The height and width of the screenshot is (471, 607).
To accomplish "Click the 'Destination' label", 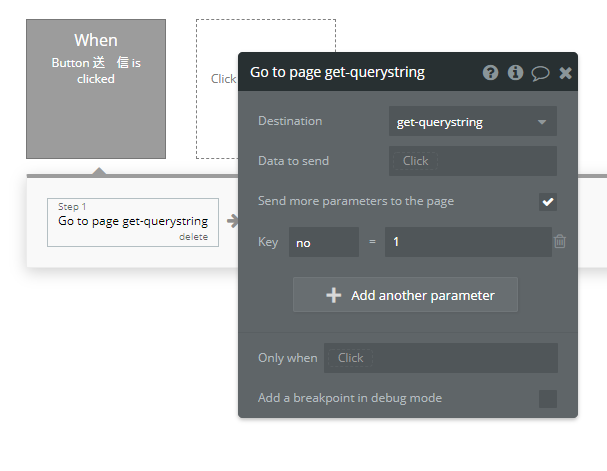I will click(x=290, y=121).
